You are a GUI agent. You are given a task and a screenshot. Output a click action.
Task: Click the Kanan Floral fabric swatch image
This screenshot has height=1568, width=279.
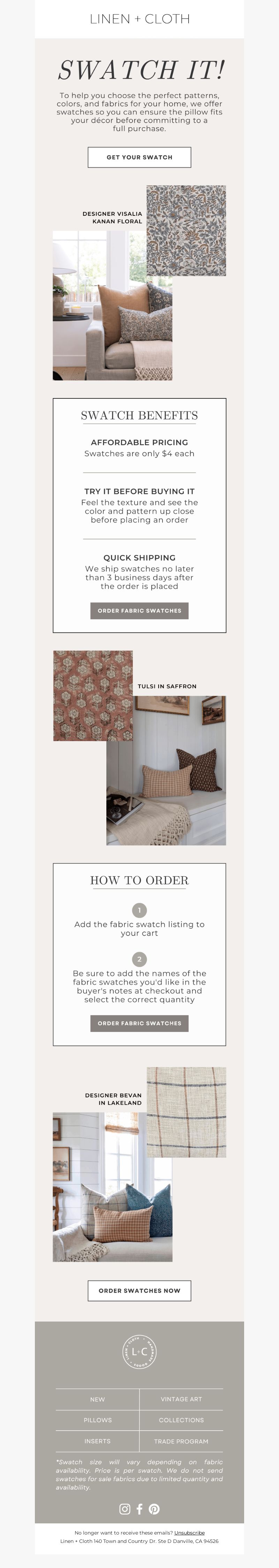[186, 231]
